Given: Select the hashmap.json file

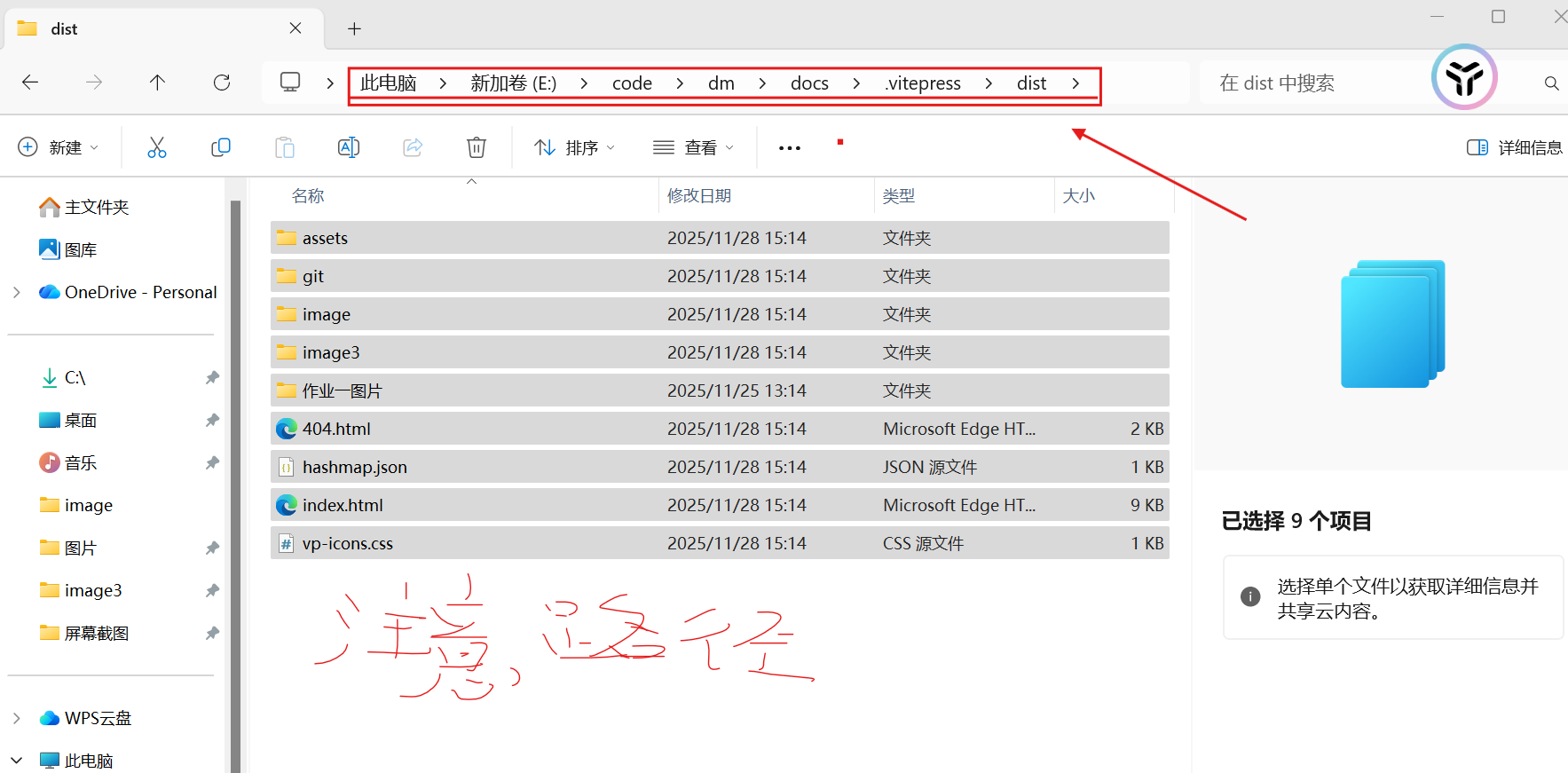Looking at the screenshot, I should coord(720,467).
